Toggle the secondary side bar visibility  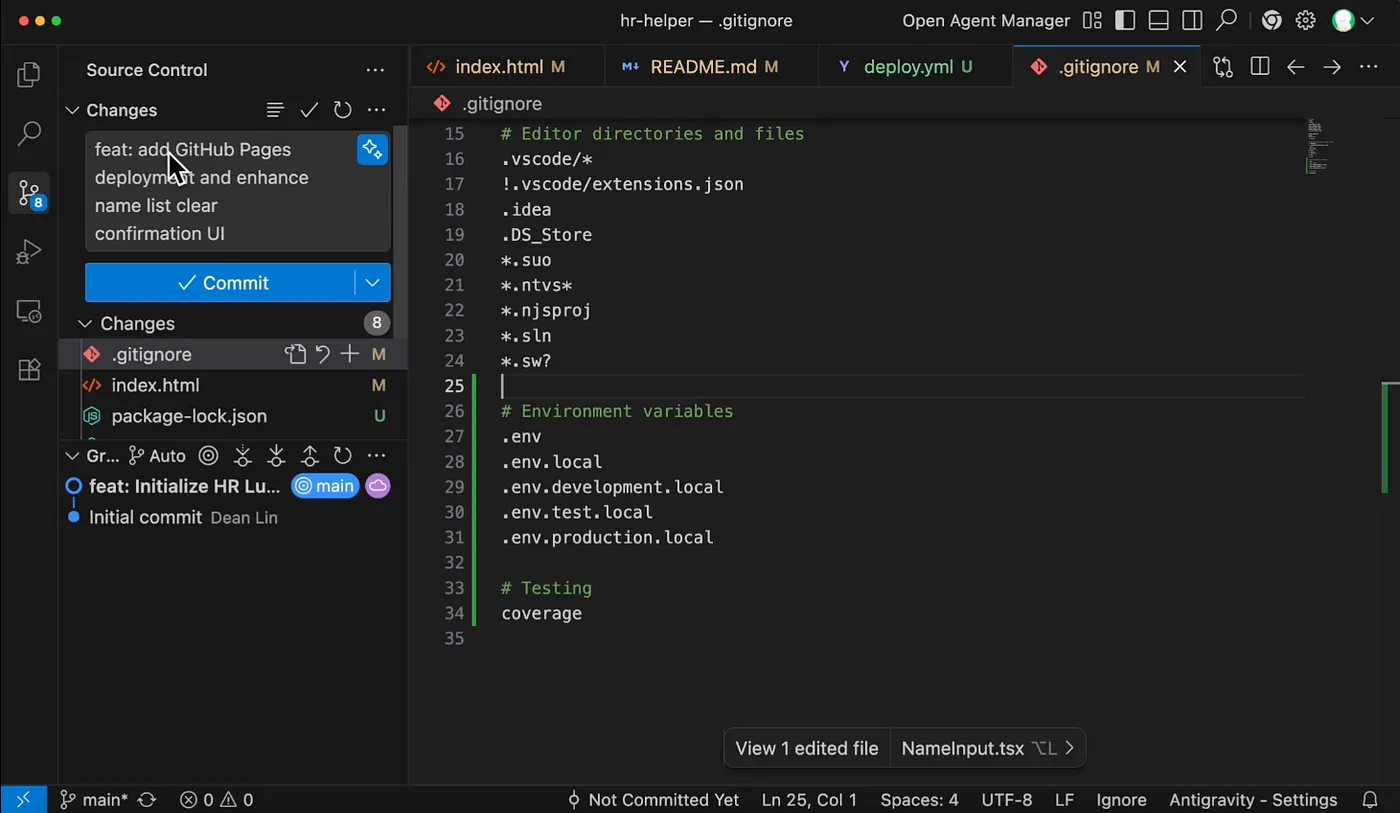[x=1191, y=21]
